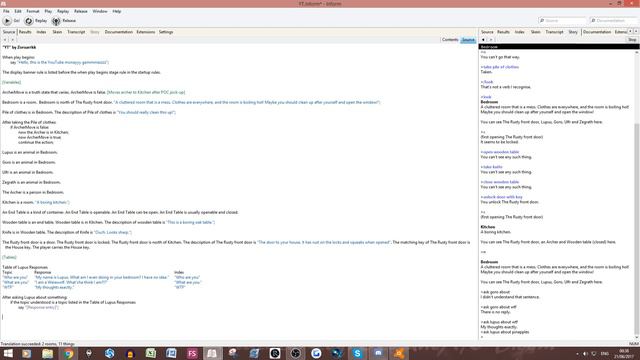Open the Play menu

point(48,11)
